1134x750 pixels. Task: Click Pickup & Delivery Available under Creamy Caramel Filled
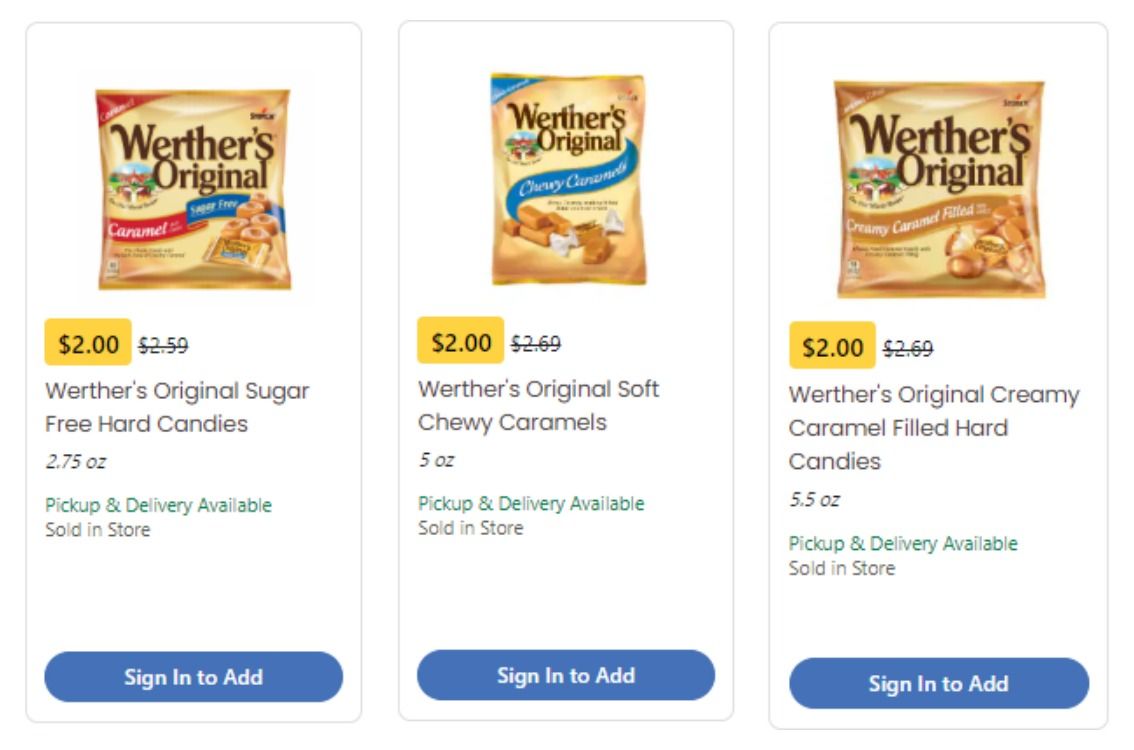click(903, 544)
